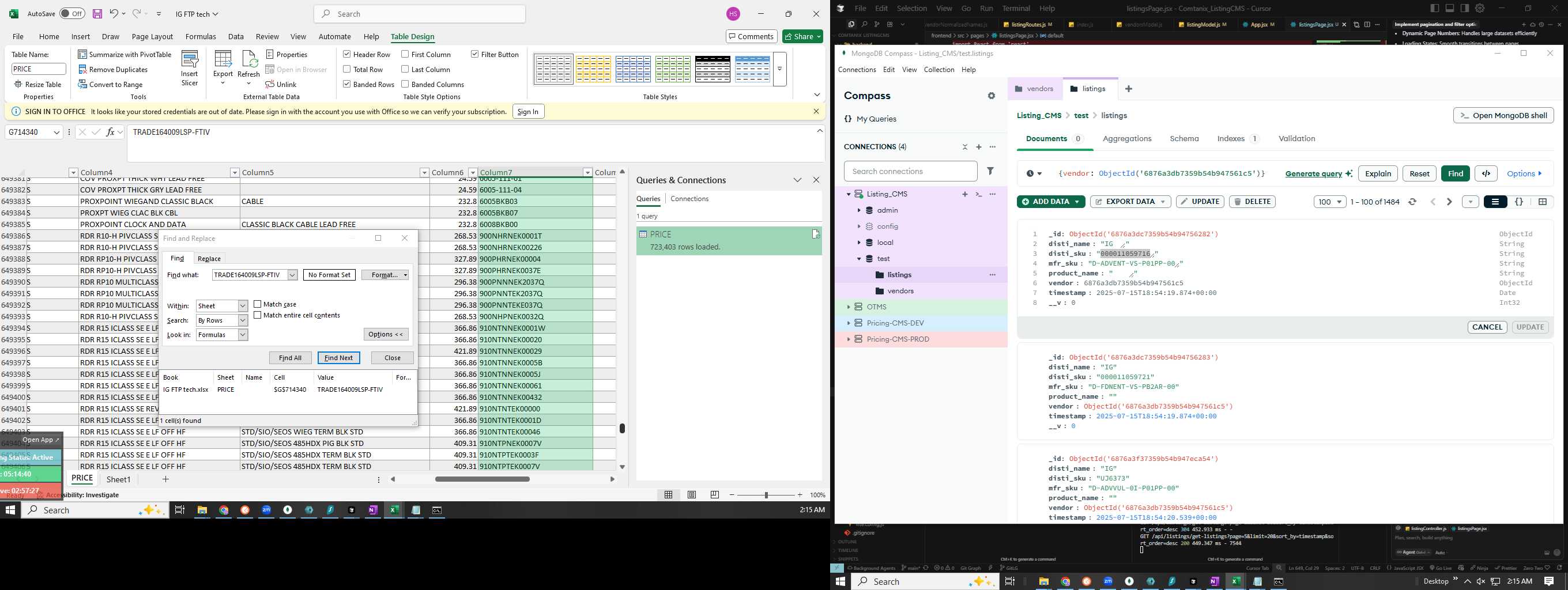Toggle Banded Rows checkbox
1568x590 pixels.
tap(347, 84)
